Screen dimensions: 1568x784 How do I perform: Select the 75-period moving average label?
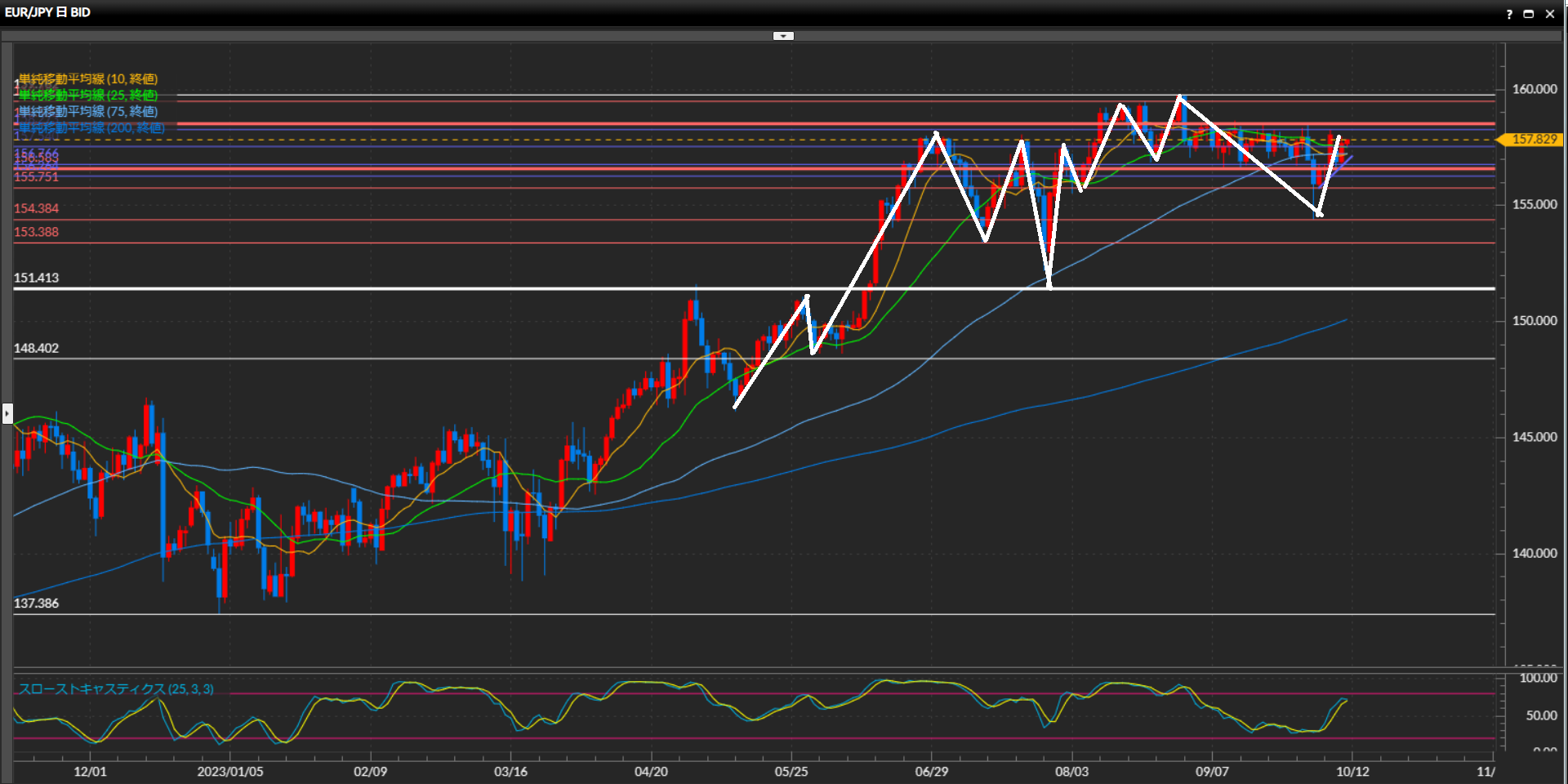coord(88,112)
